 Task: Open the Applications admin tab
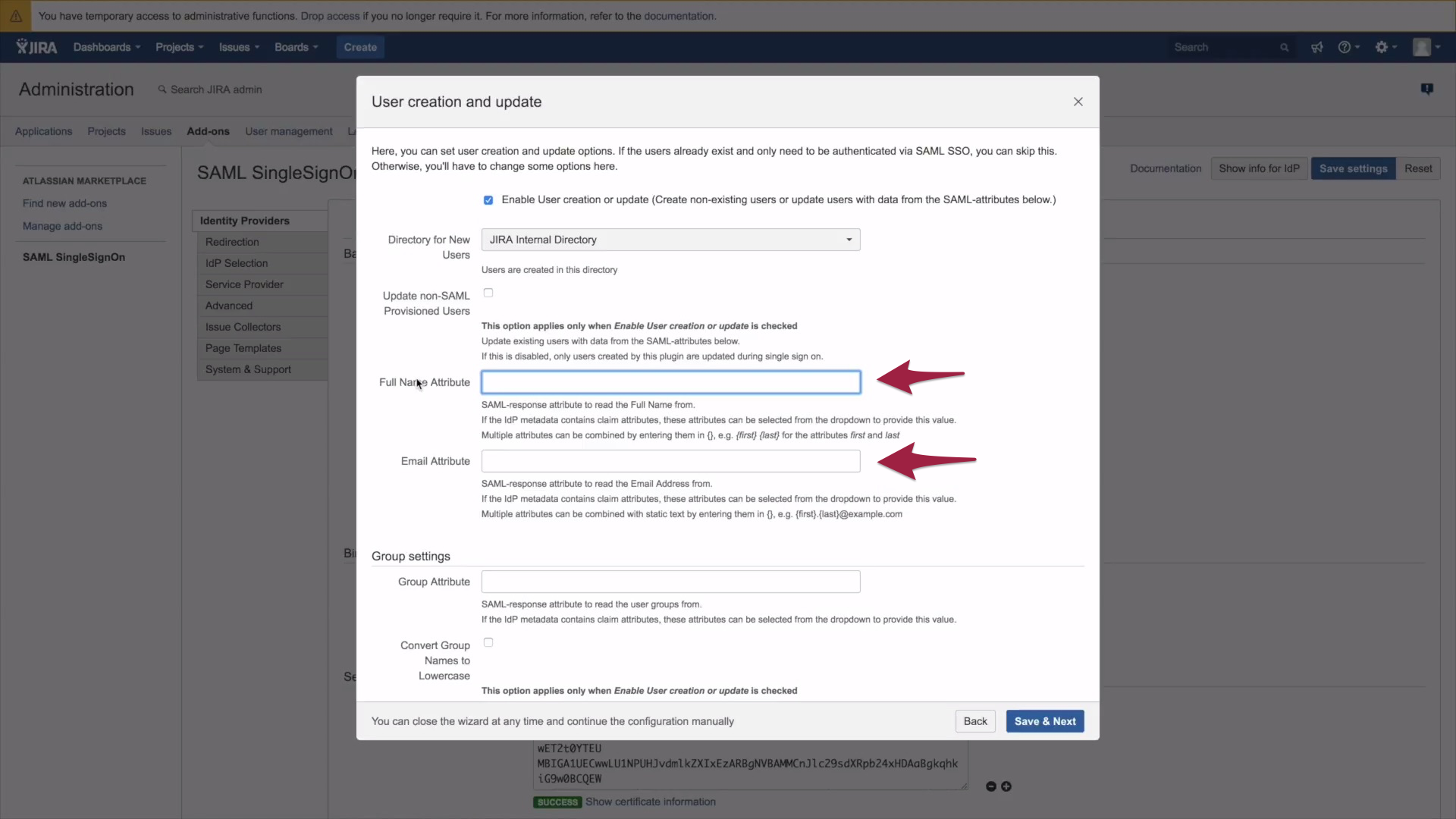tap(43, 131)
